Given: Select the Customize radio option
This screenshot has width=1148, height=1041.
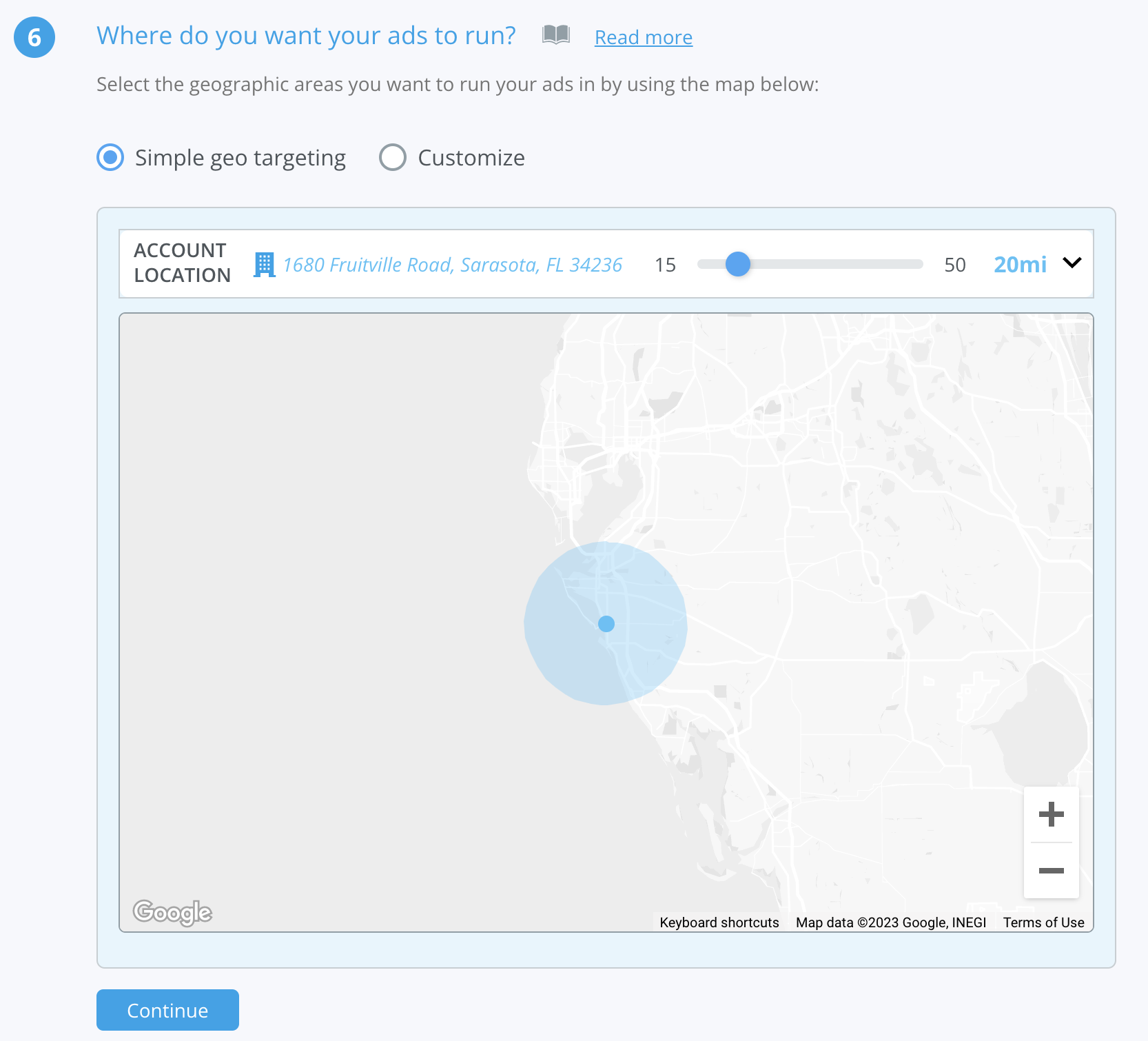Looking at the screenshot, I should tap(393, 157).
